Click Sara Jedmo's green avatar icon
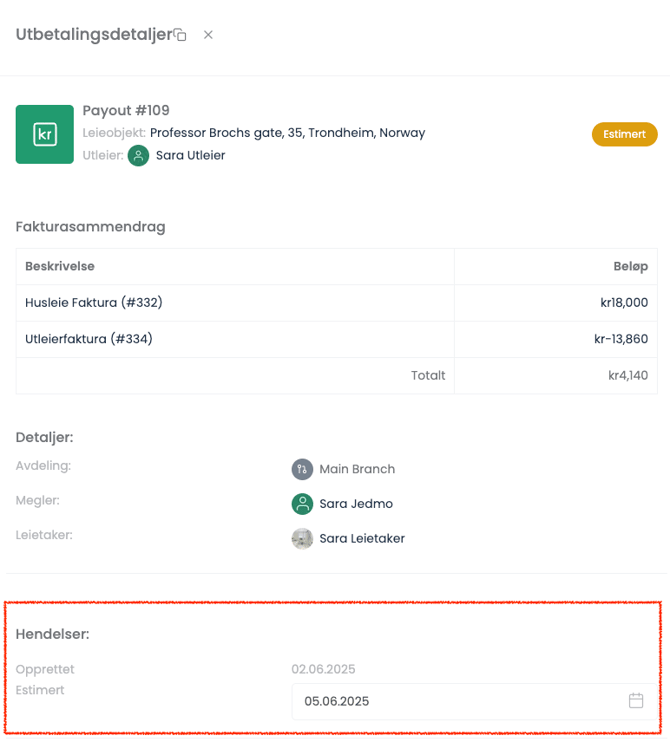This screenshot has width=670, height=755. (302, 504)
